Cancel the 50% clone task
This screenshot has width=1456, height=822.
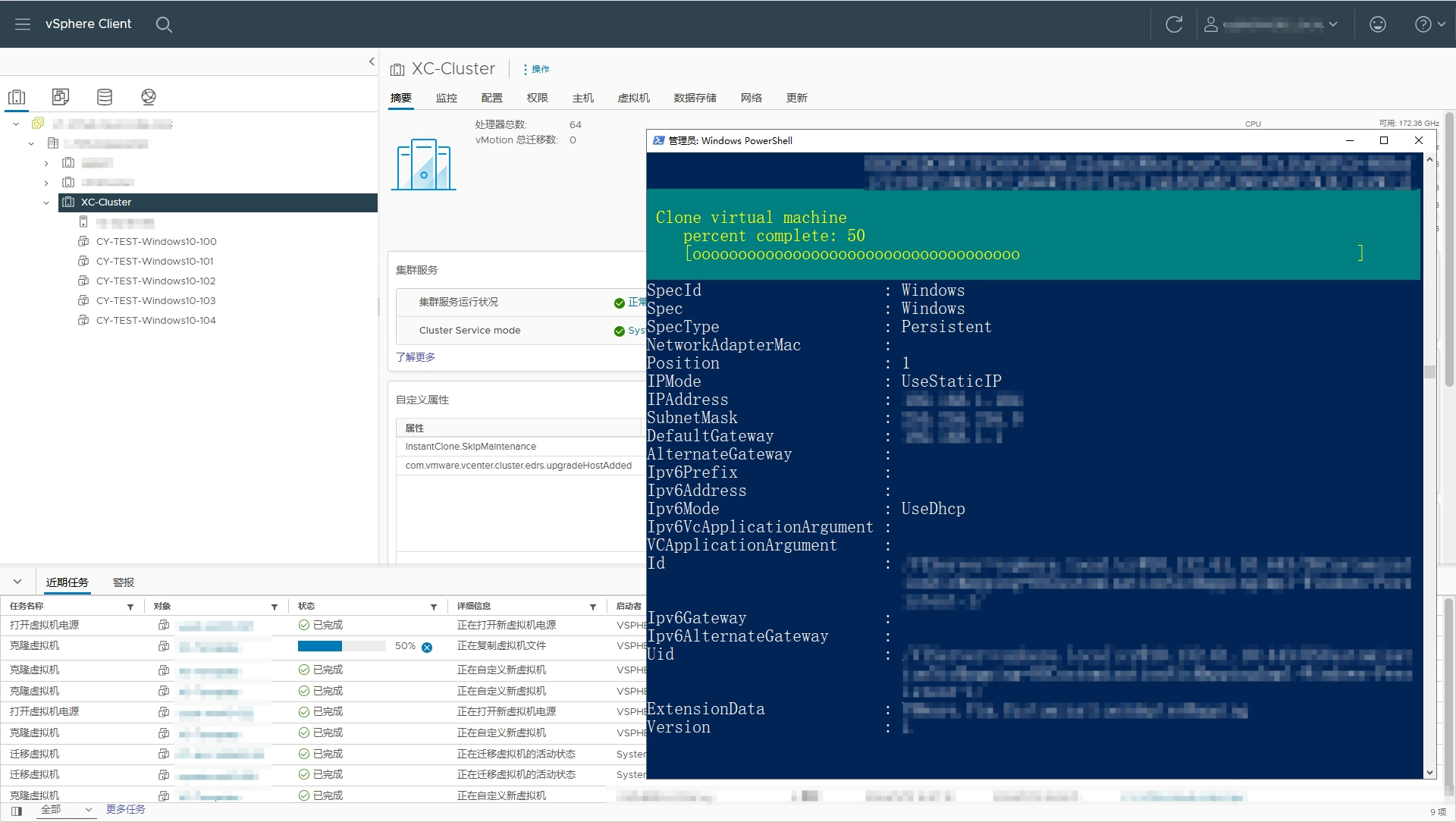[427, 648]
